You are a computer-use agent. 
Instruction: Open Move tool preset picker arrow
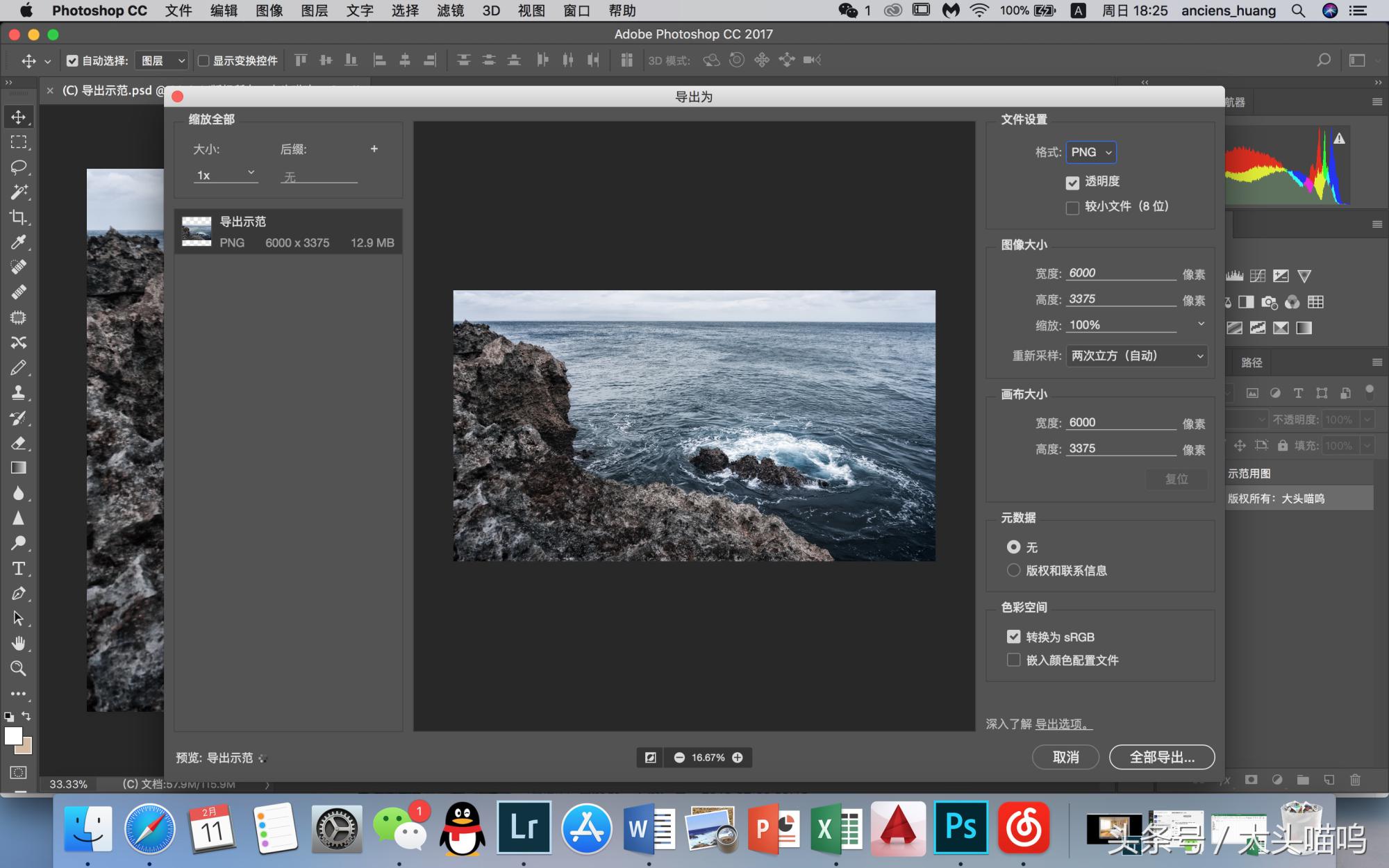coord(47,61)
